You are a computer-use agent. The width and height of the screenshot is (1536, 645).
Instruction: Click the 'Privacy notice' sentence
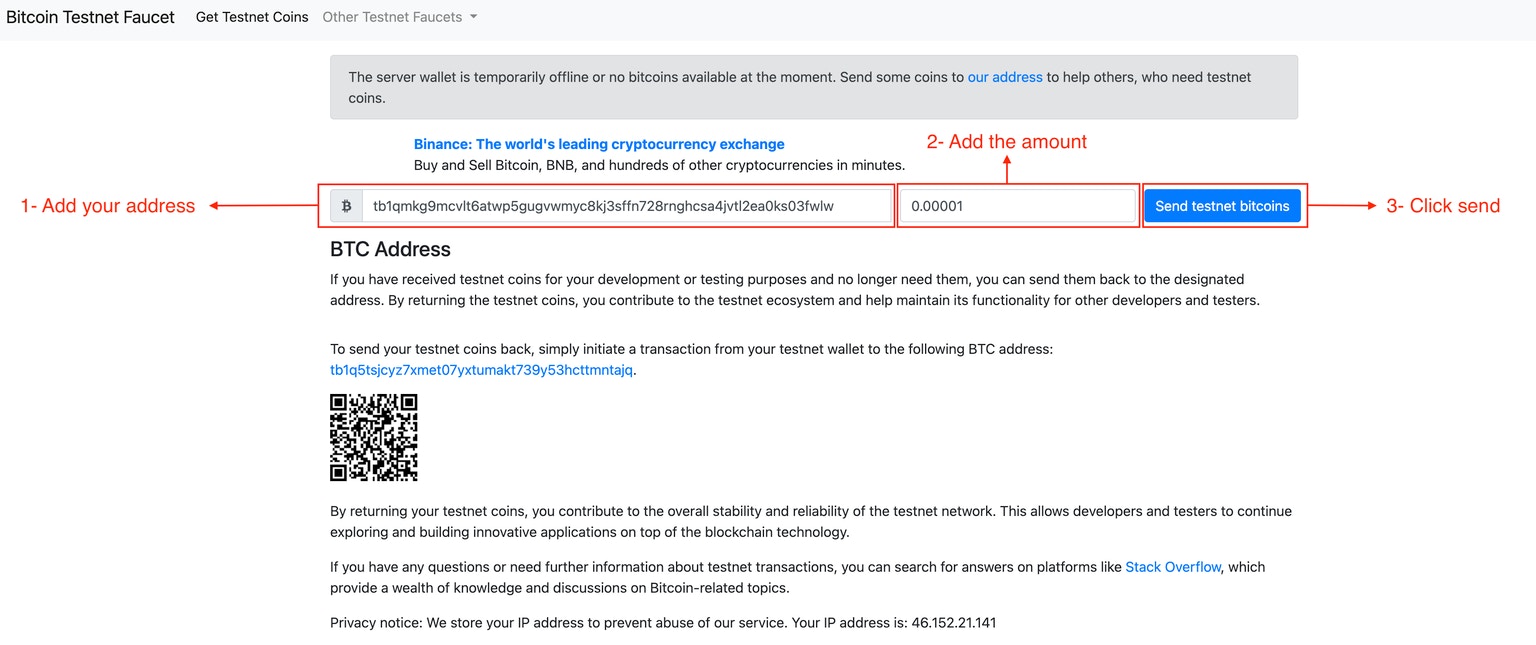point(663,623)
